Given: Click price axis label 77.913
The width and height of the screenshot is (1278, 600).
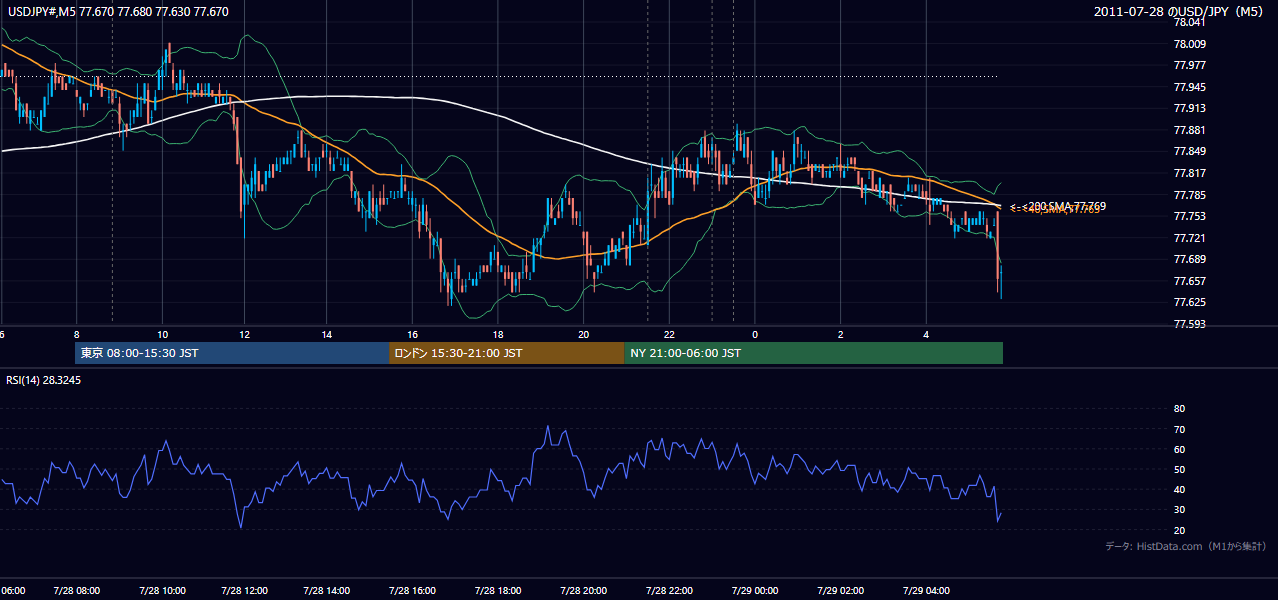Looking at the screenshot, I should (x=1189, y=108).
